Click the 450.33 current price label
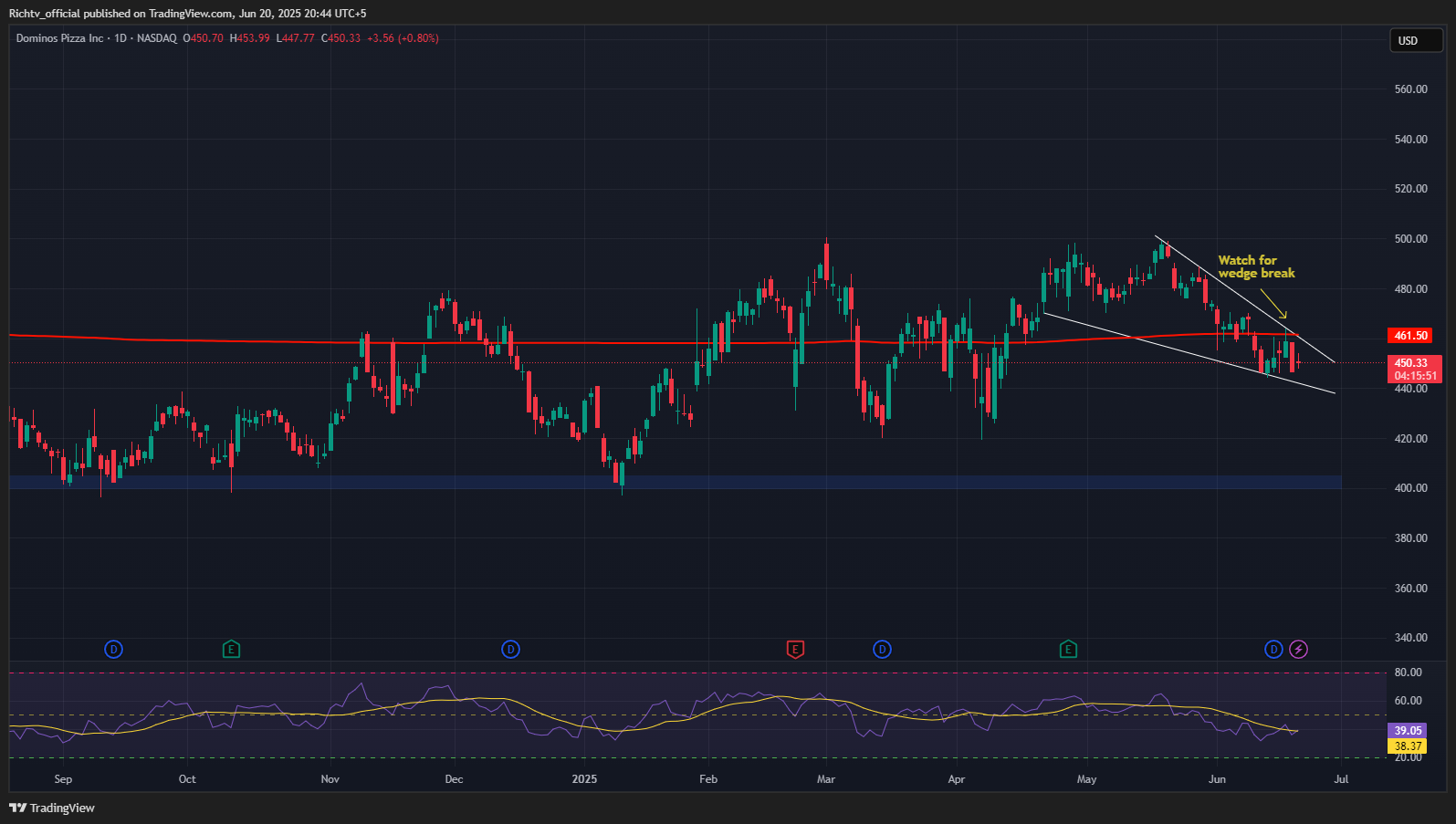The image size is (1456, 824). [x=1410, y=363]
